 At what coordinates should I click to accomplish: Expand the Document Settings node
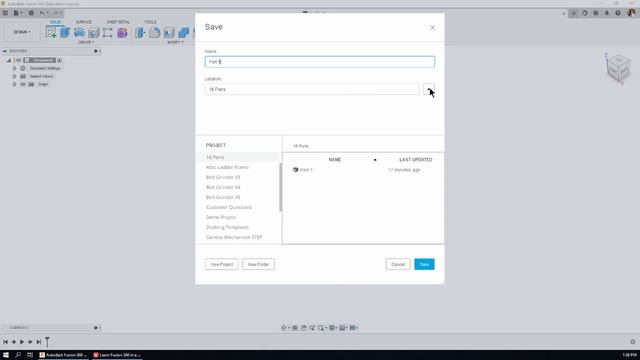coord(14,68)
